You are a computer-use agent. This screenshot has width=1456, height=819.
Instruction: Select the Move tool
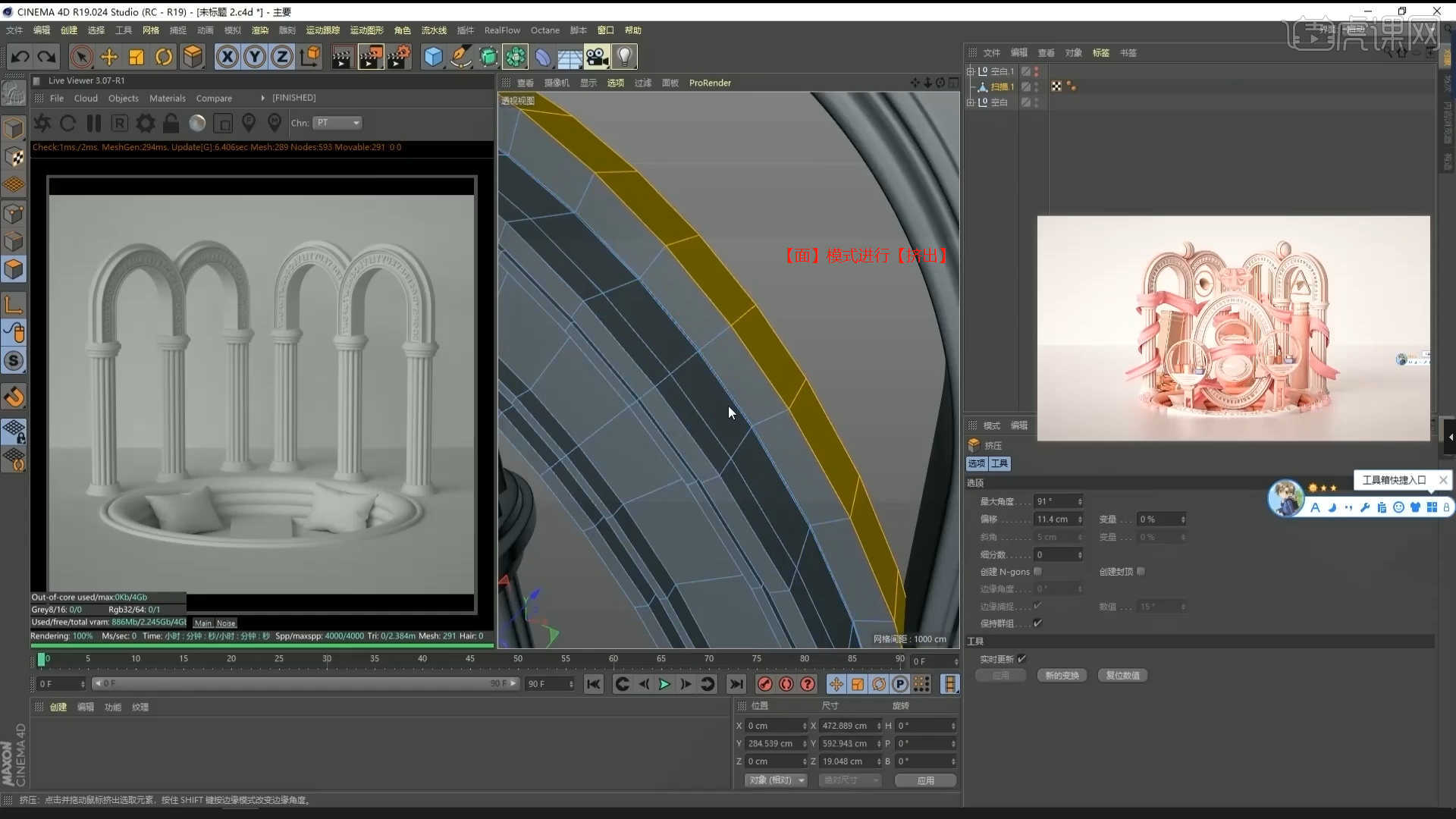coord(109,57)
